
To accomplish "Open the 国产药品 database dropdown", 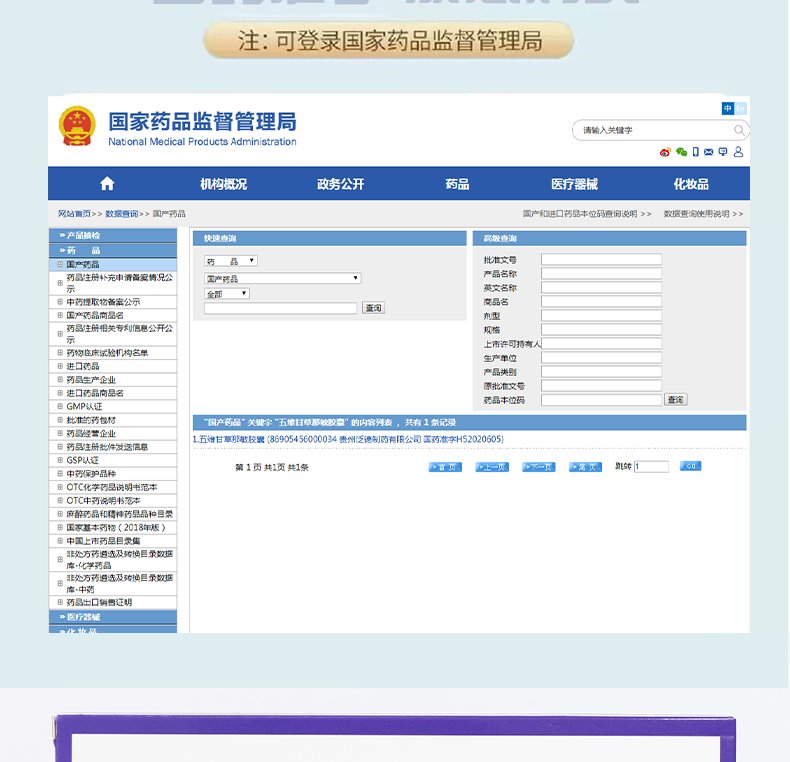I will tap(283, 278).
